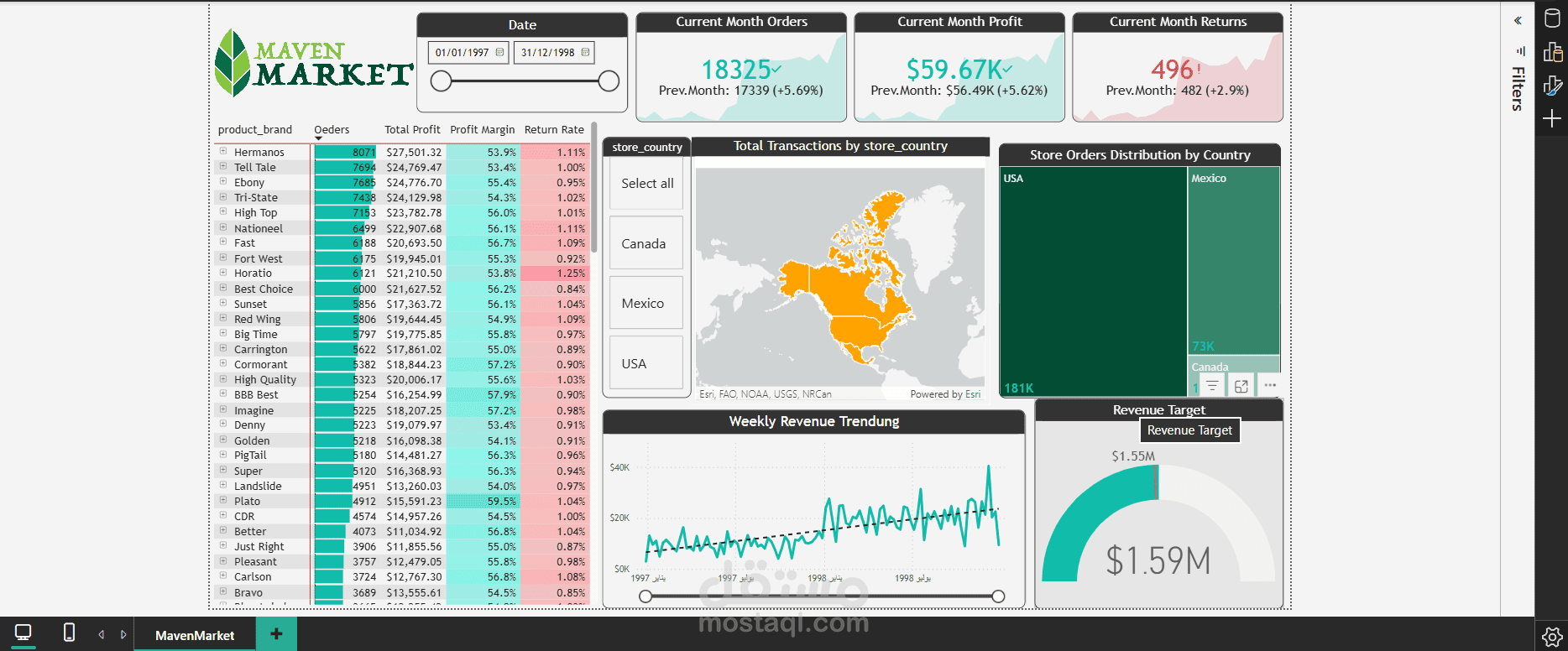Click the Maven Market logo

click(313, 63)
